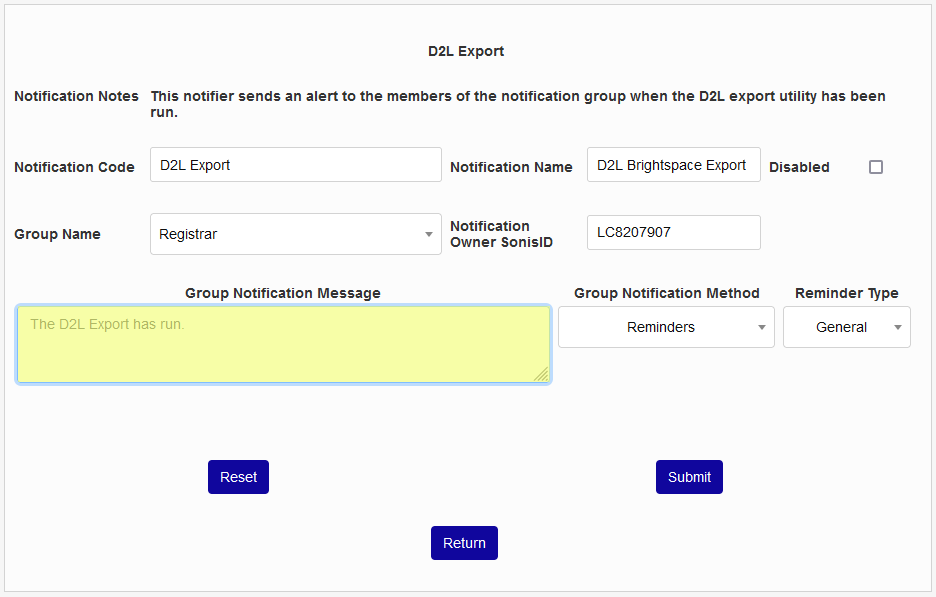Image resolution: width=936 pixels, height=597 pixels.
Task: Submit the notification form
Action: coord(689,477)
